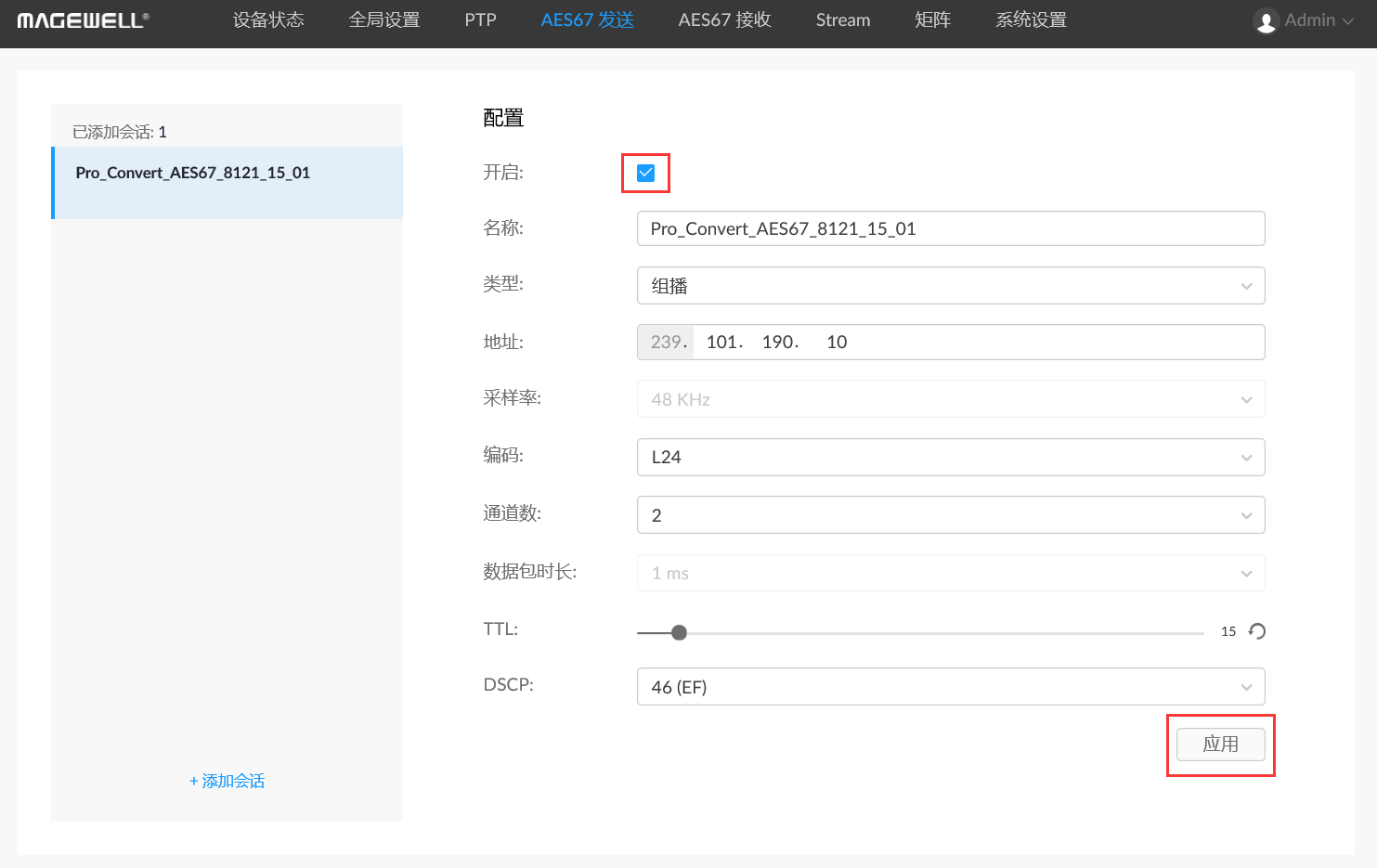Uncheck the 开启 enable checkbox
1377x868 pixels.
click(x=645, y=173)
